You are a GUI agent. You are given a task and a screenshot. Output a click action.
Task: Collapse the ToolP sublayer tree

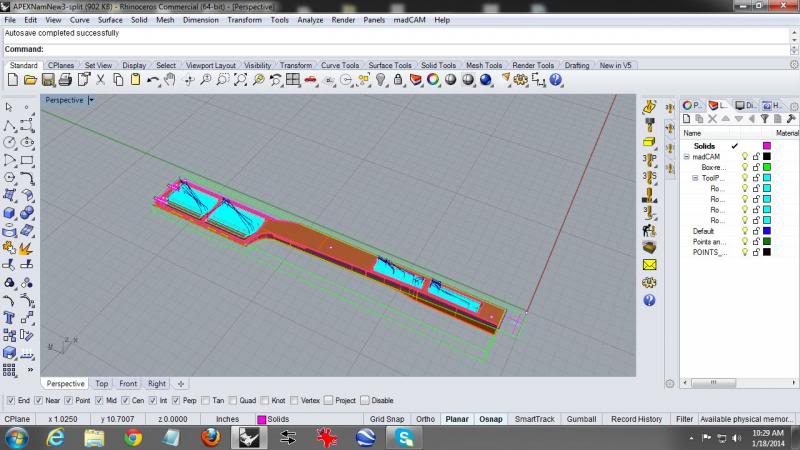click(695, 178)
